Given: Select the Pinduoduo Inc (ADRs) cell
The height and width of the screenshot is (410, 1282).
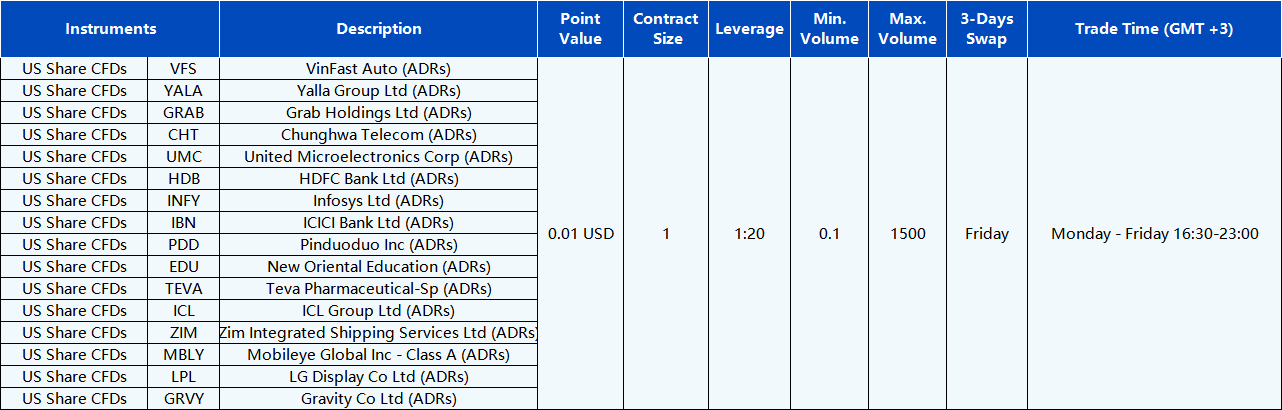Looking at the screenshot, I should pos(379,245).
